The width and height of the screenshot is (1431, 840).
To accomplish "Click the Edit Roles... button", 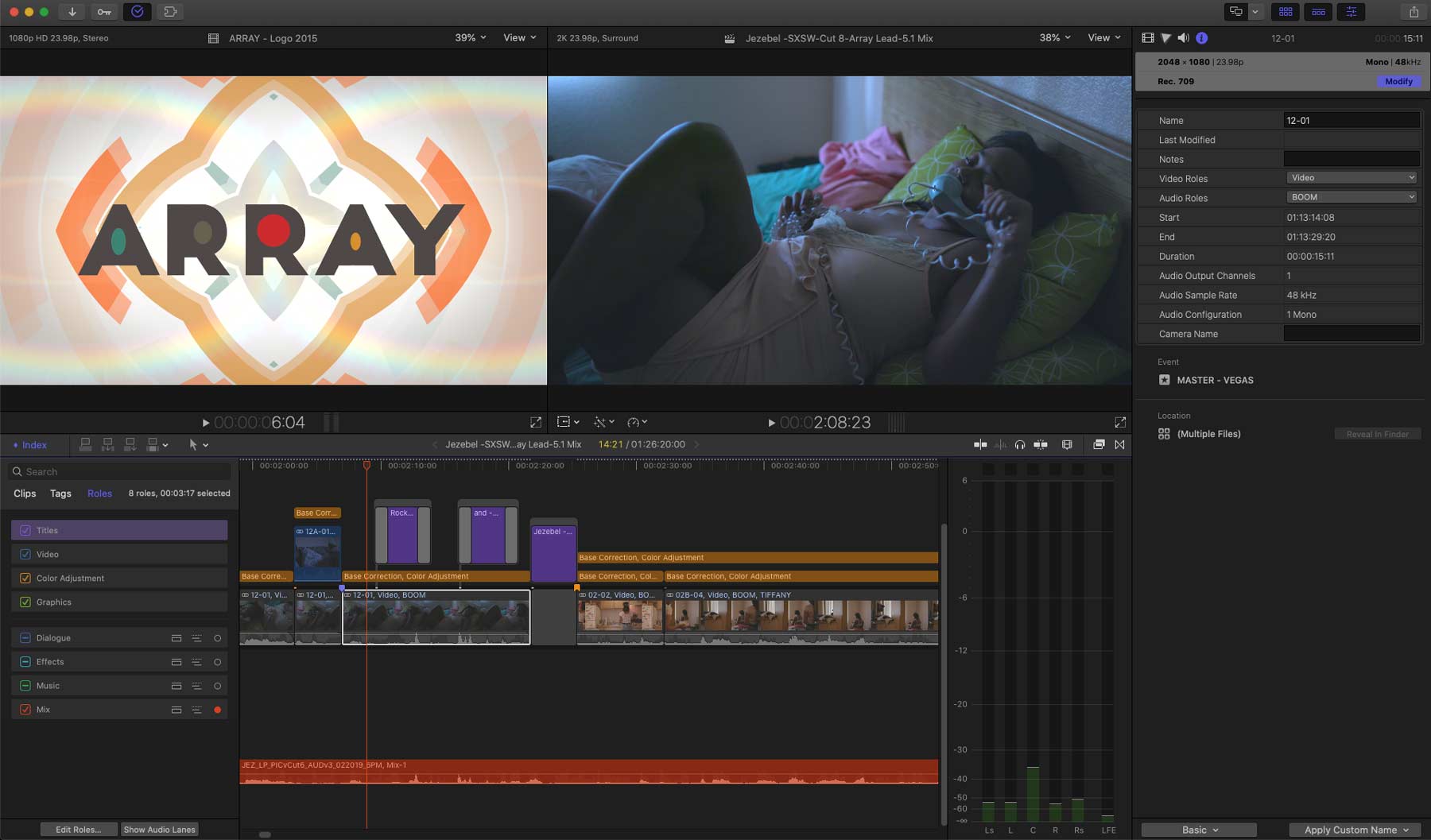I will (x=79, y=830).
